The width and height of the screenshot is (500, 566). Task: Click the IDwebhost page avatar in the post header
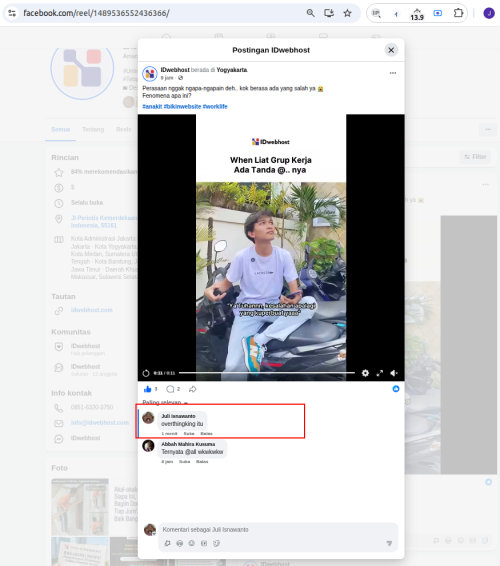149,74
